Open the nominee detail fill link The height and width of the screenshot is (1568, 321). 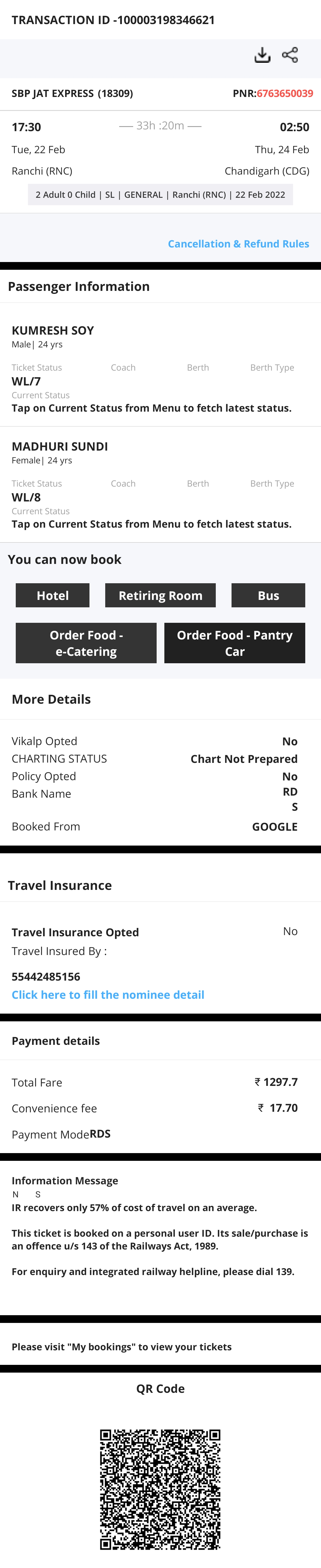pyautogui.click(x=108, y=995)
